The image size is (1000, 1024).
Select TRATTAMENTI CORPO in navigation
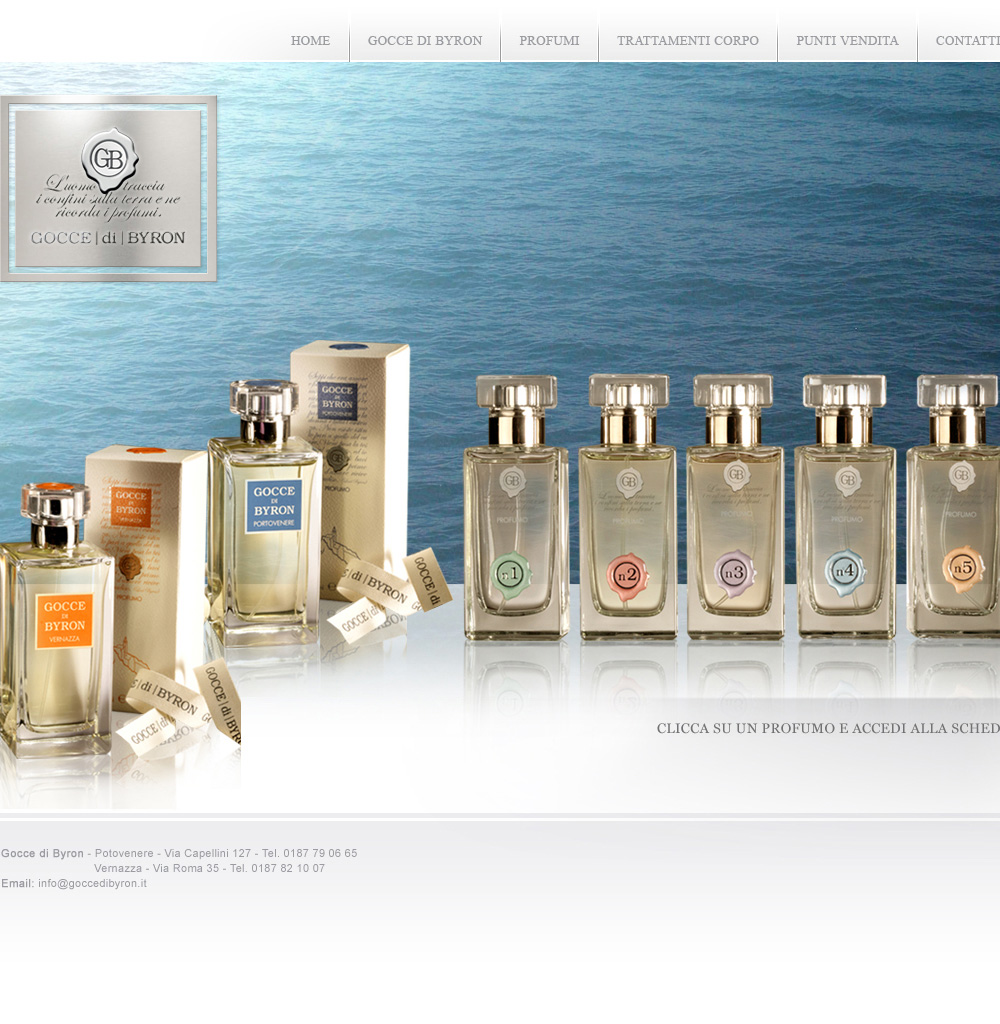[x=688, y=40]
